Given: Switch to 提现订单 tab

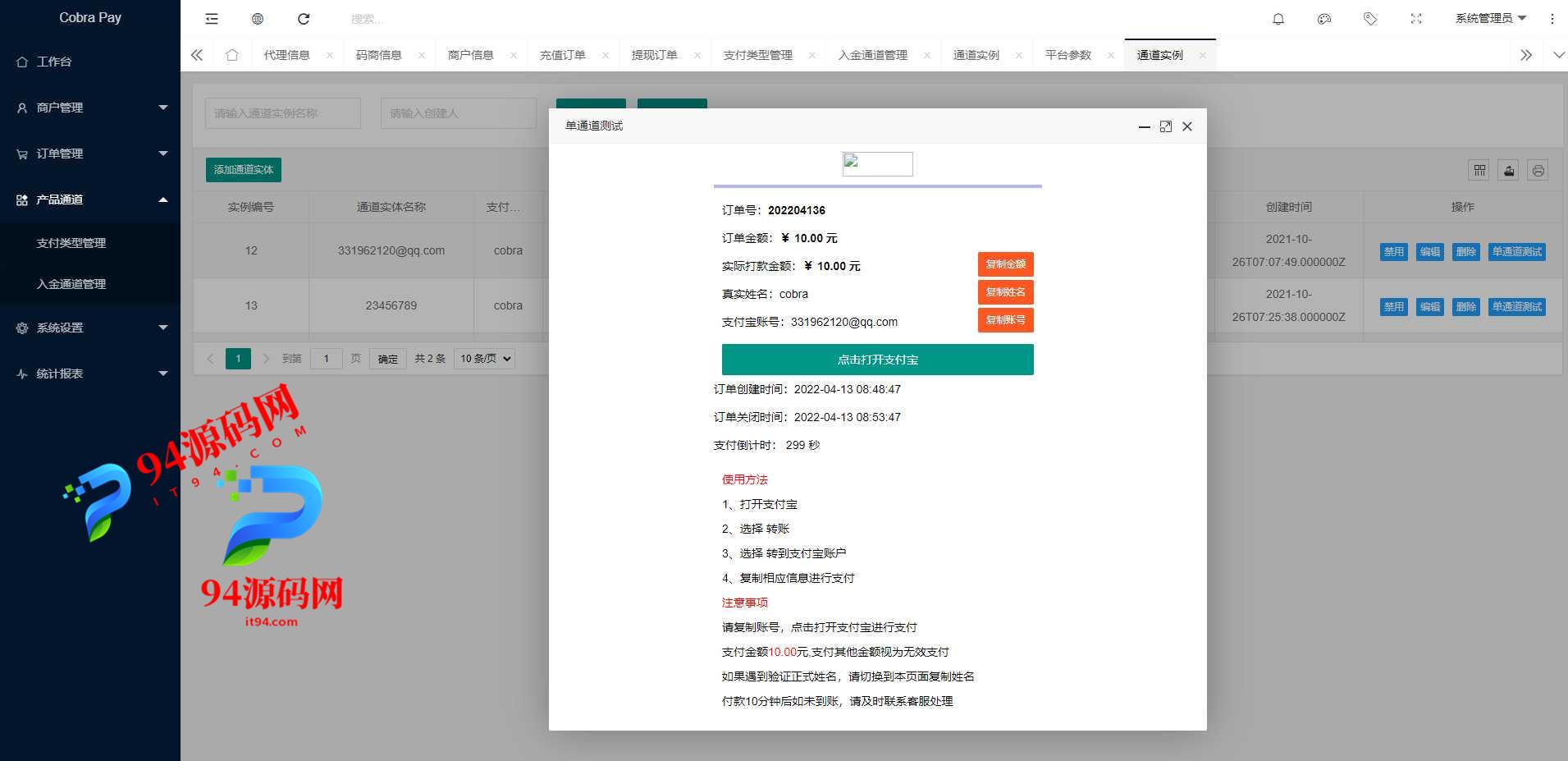Looking at the screenshot, I should click(654, 55).
